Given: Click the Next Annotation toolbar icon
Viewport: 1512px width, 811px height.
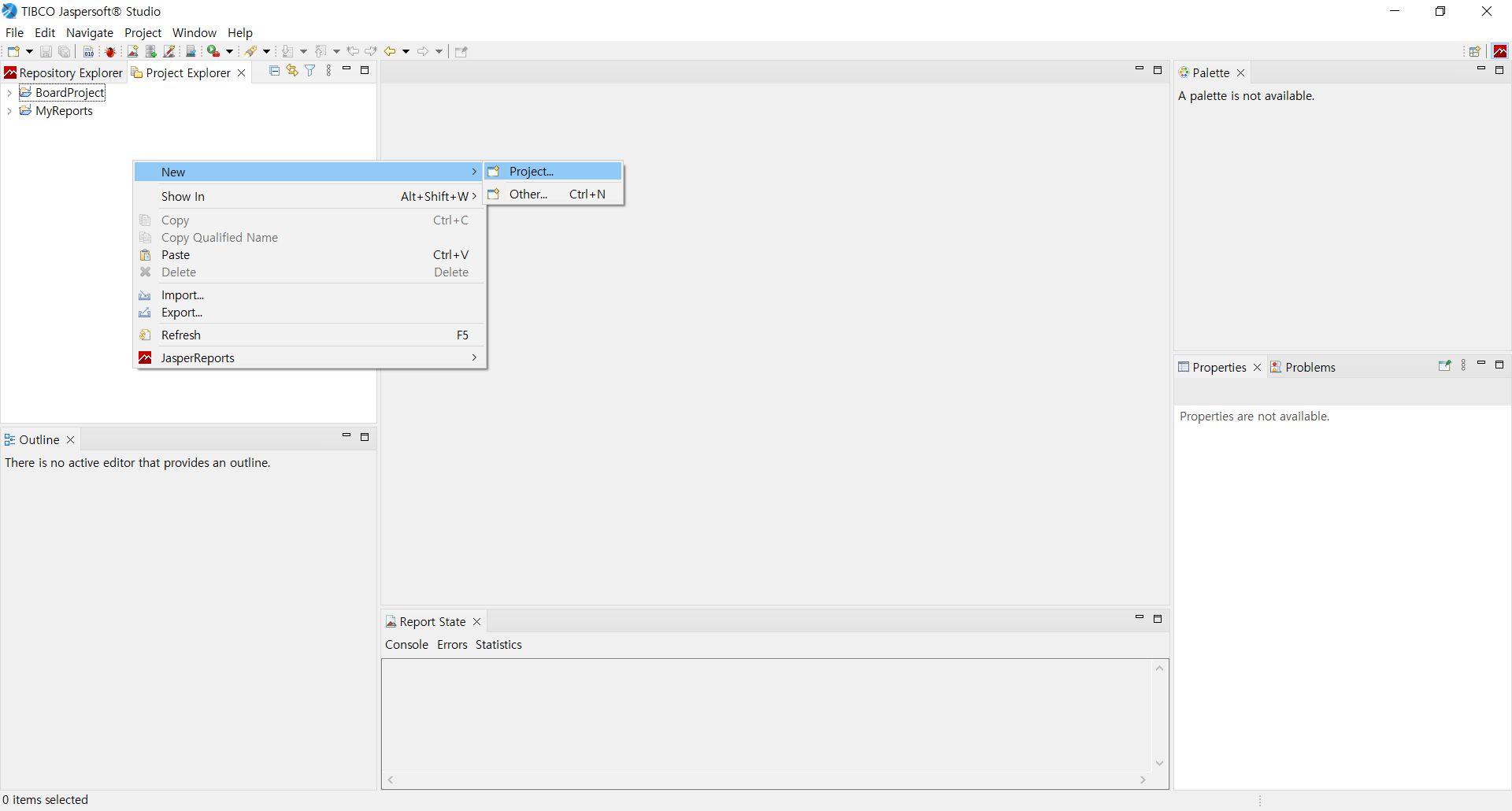Looking at the screenshot, I should (x=287, y=51).
